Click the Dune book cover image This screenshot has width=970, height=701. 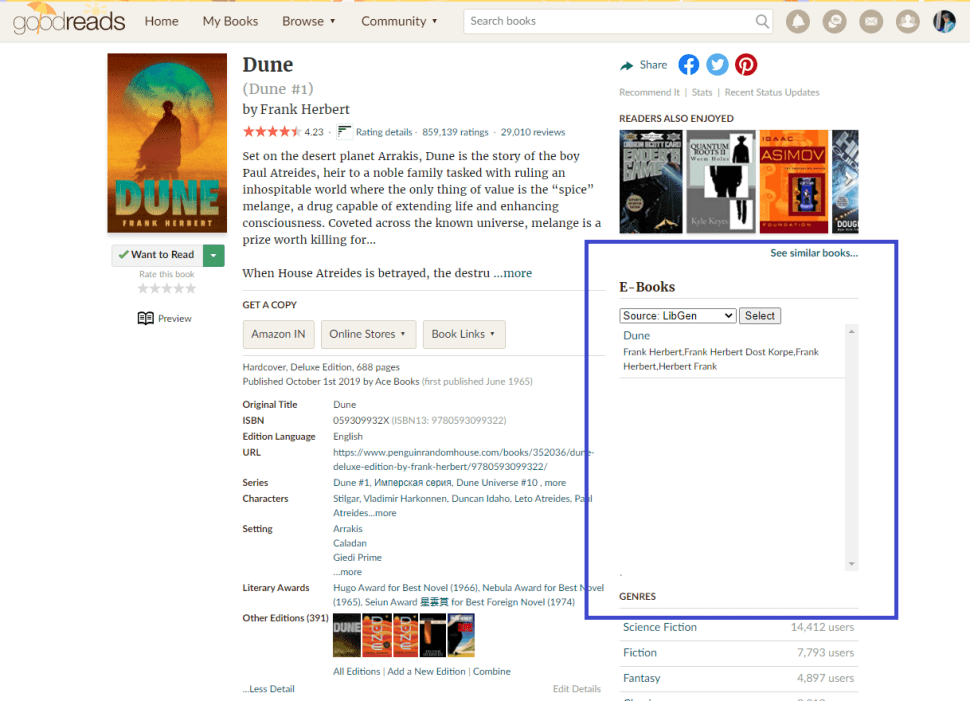tap(167, 143)
